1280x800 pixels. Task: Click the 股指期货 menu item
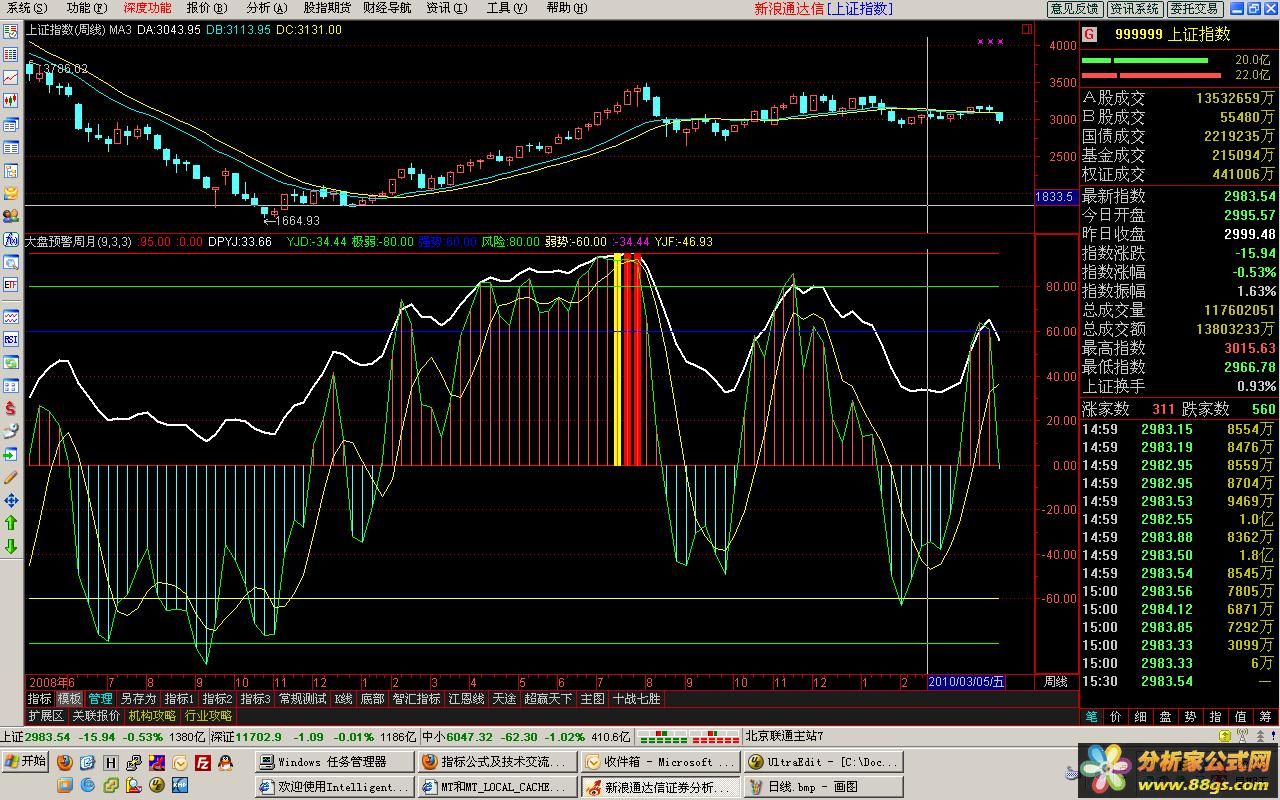(327, 8)
